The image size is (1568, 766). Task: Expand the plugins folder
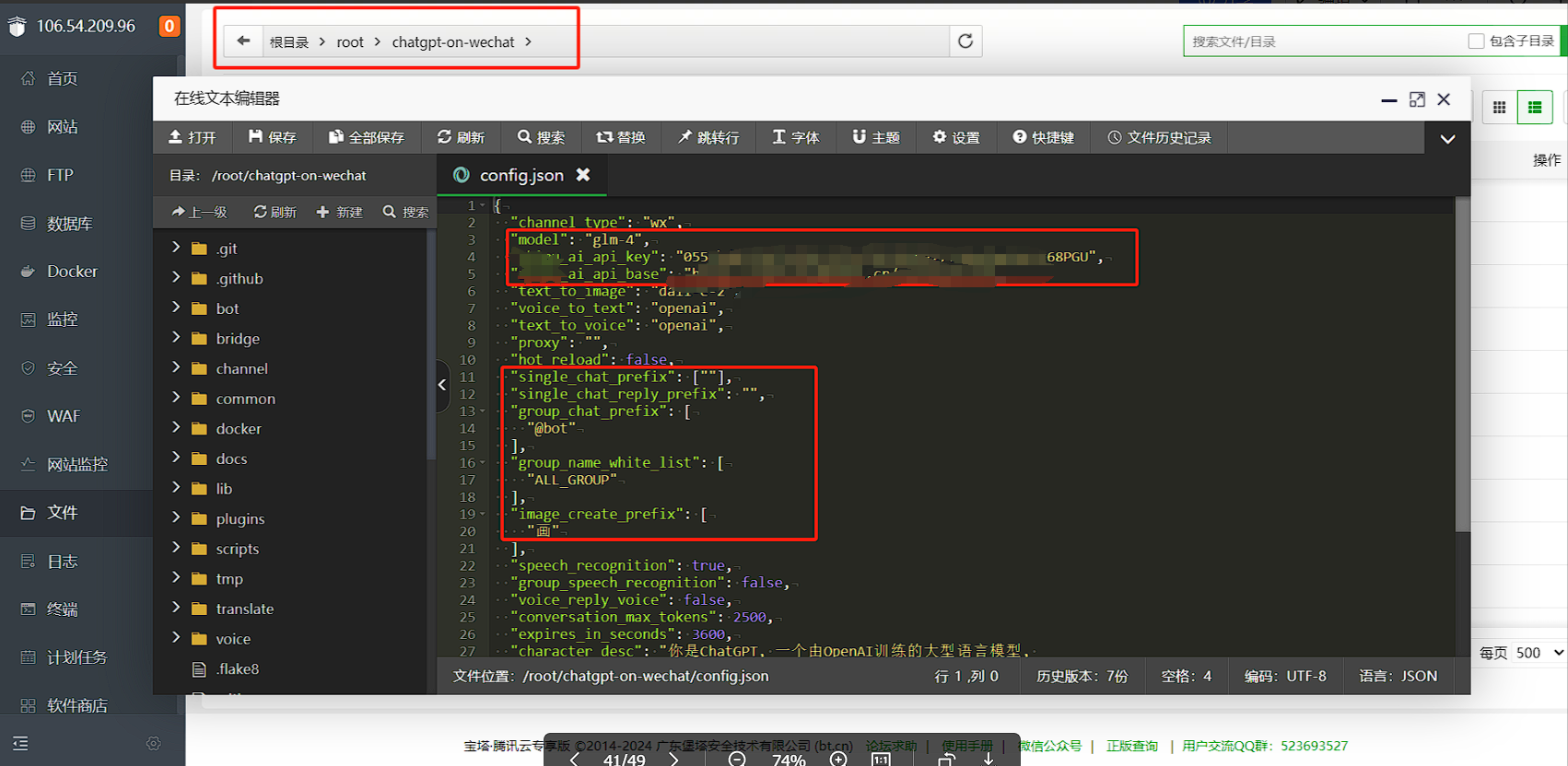coord(176,517)
